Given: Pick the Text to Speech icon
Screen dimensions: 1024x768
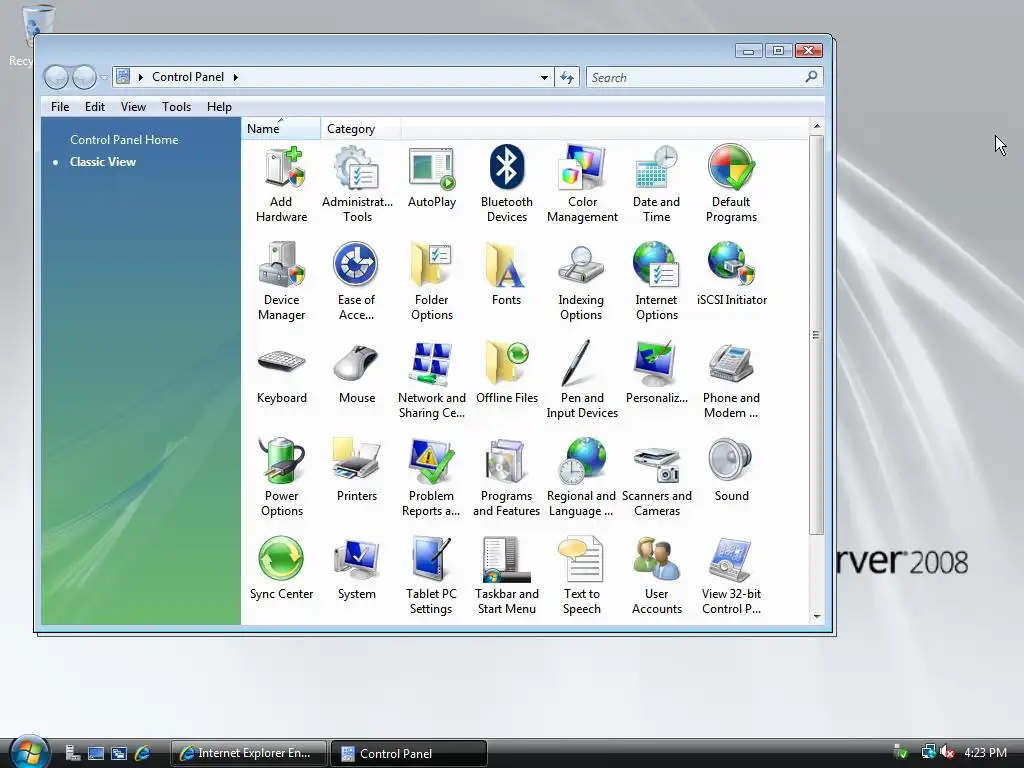Looking at the screenshot, I should [581, 575].
